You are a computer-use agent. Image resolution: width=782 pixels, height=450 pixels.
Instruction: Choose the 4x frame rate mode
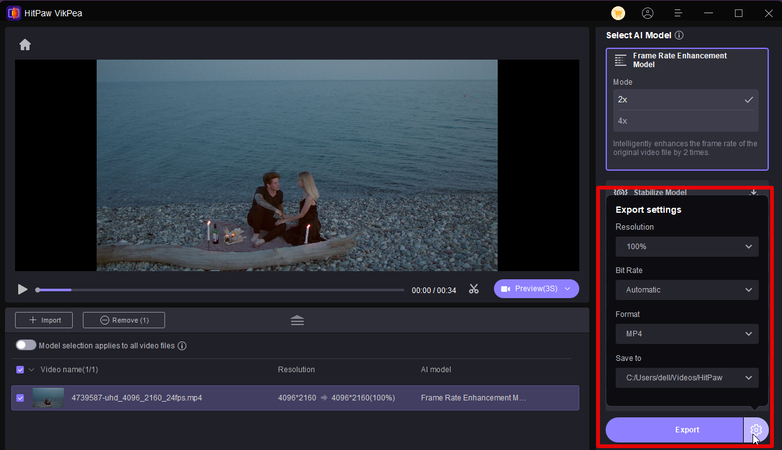tap(686, 121)
